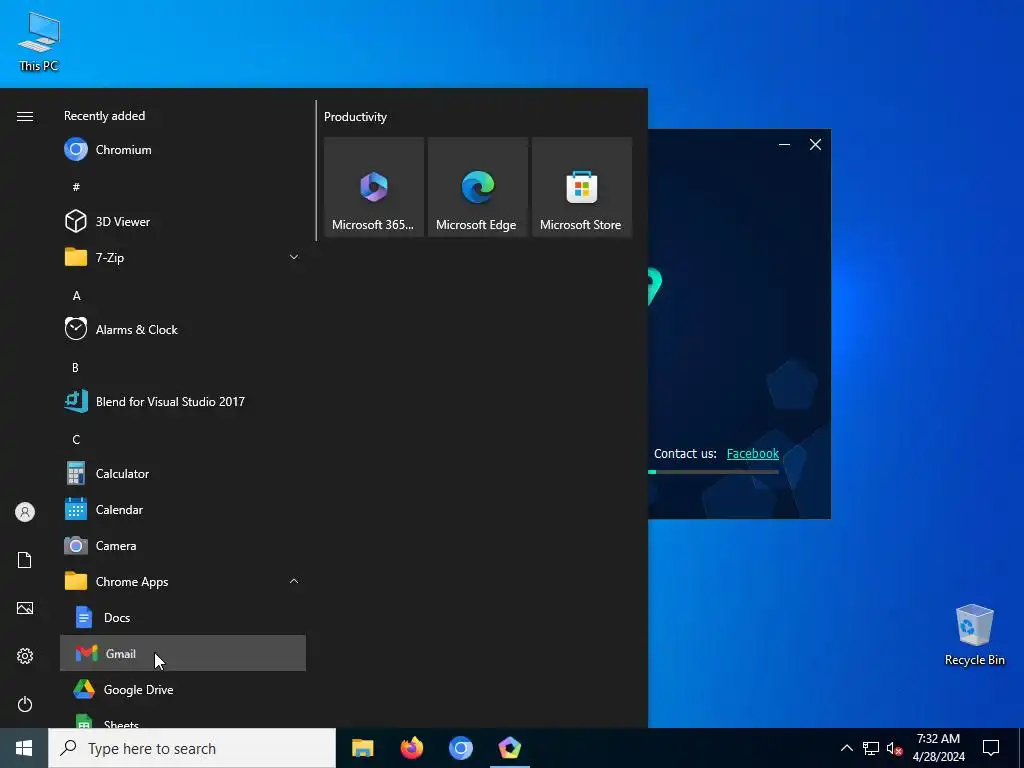Open the Calendar app
Image resolution: width=1024 pixels, height=768 pixels.
183,509
